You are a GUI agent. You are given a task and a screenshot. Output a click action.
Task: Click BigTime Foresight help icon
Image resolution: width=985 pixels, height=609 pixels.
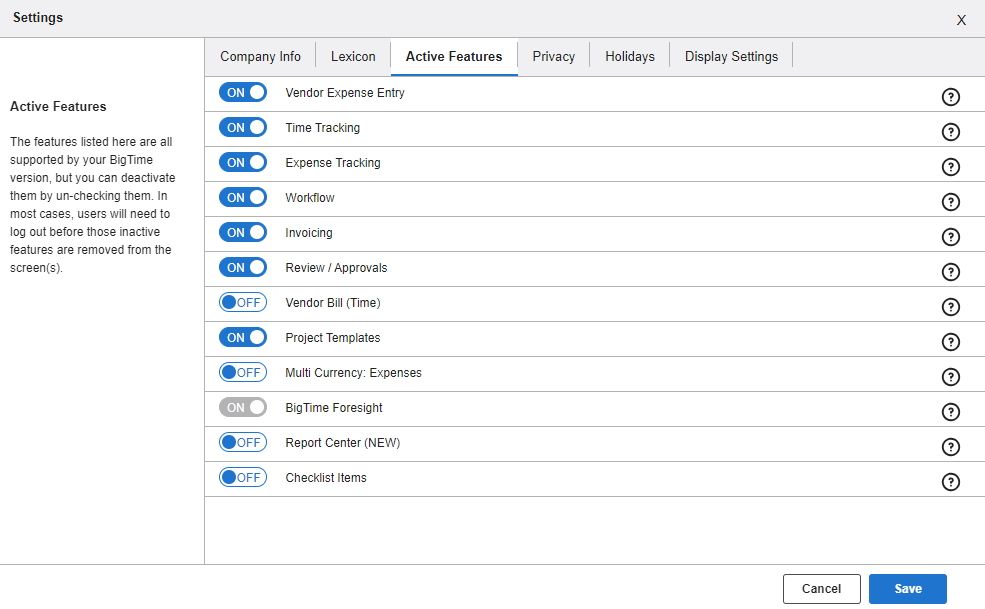951,412
